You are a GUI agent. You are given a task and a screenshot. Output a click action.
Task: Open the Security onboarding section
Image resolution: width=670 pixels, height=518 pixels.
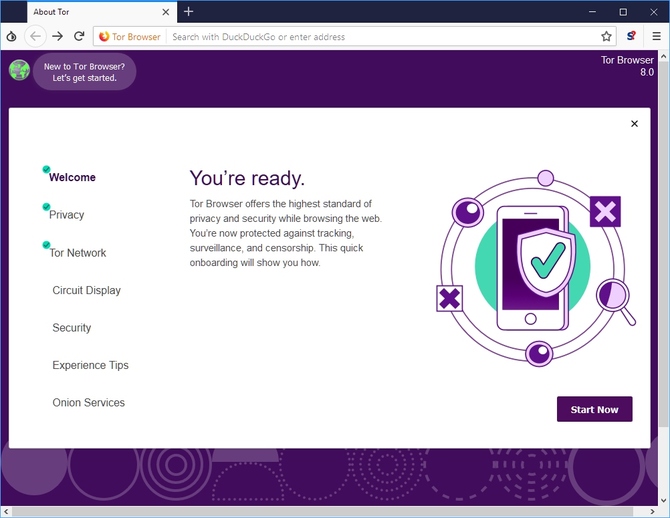click(x=72, y=328)
